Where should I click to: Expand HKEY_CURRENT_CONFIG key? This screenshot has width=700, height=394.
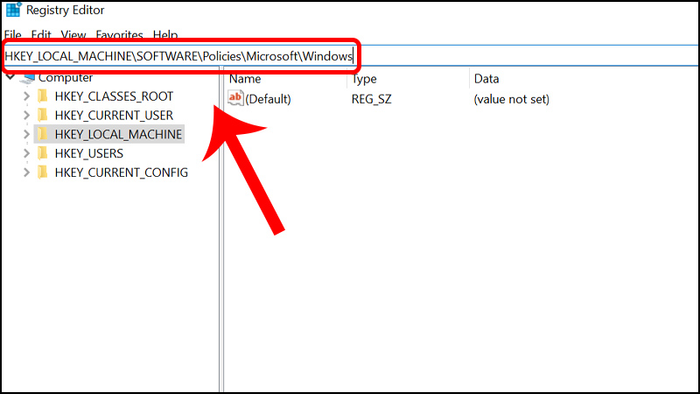pyautogui.click(x=26, y=172)
